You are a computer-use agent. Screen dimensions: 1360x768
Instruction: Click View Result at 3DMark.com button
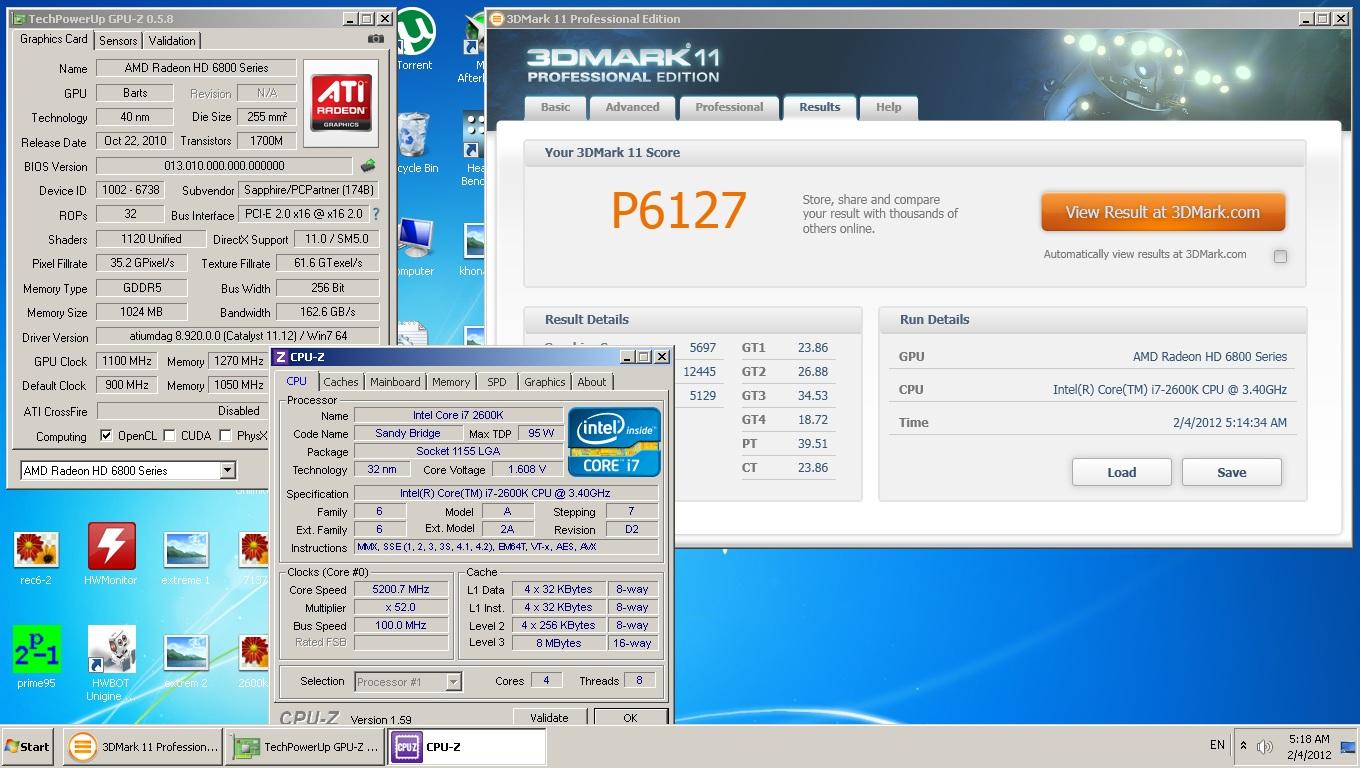1162,212
